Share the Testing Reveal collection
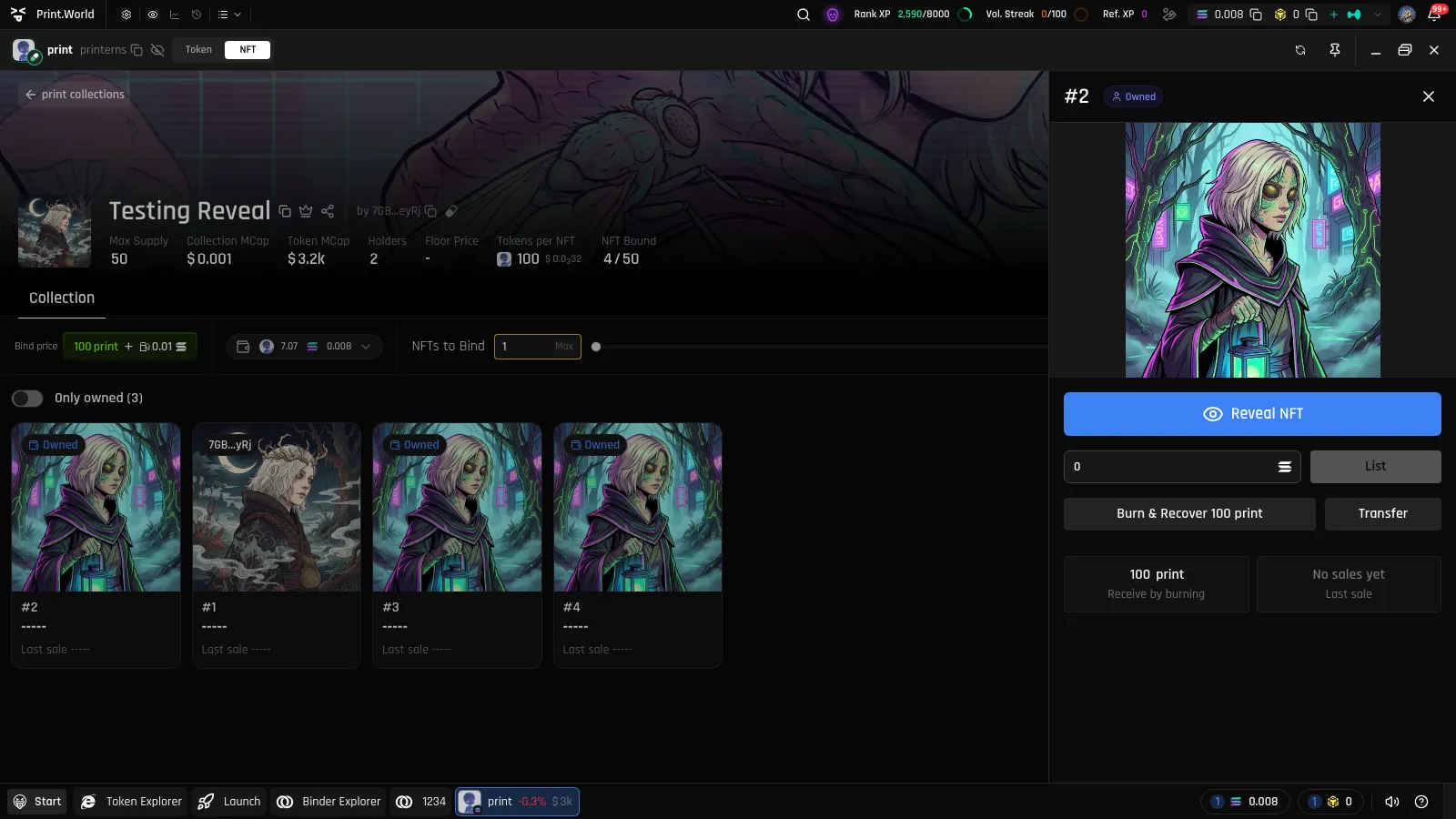 pyautogui.click(x=328, y=211)
